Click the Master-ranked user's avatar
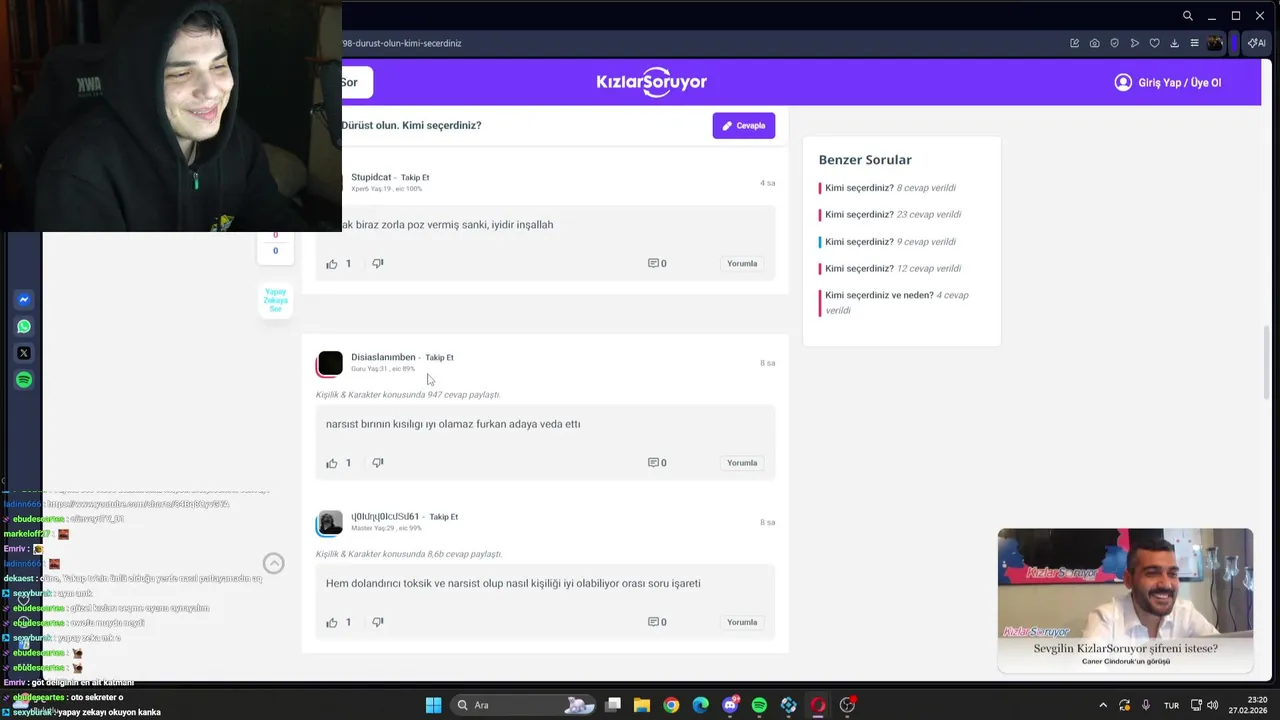 pos(330,523)
